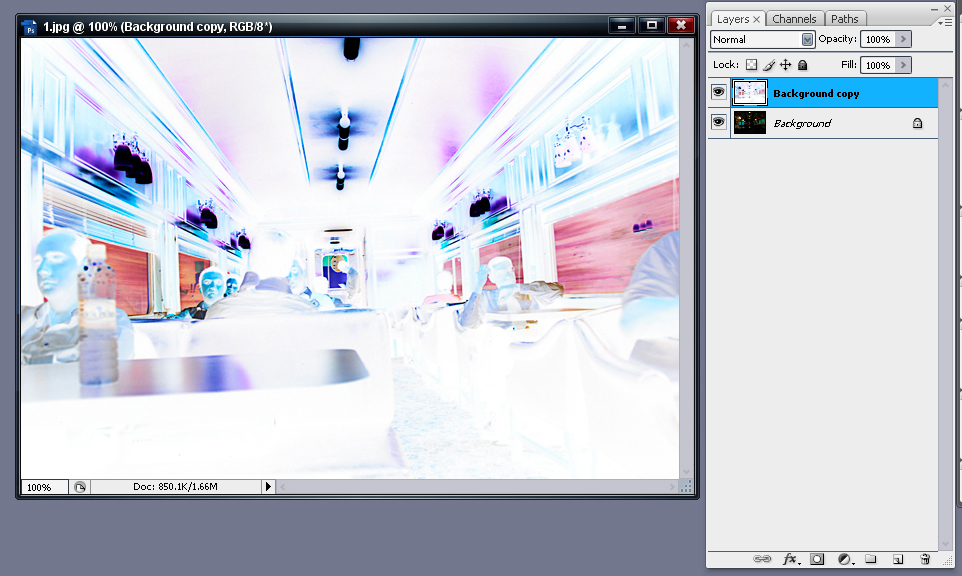Toggle lock transparent pixels
Image resolution: width=962 pixels, height=576 pixels.
[752, 65]
